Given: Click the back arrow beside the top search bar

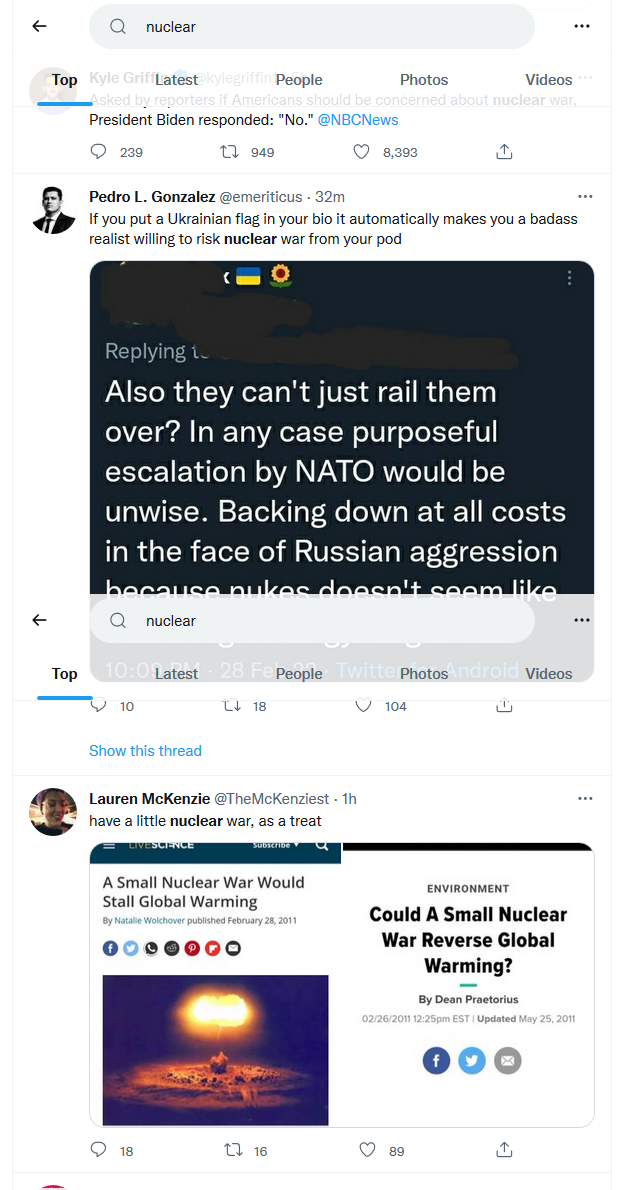Looking at the screenshot, I should (x=39, y=27).
